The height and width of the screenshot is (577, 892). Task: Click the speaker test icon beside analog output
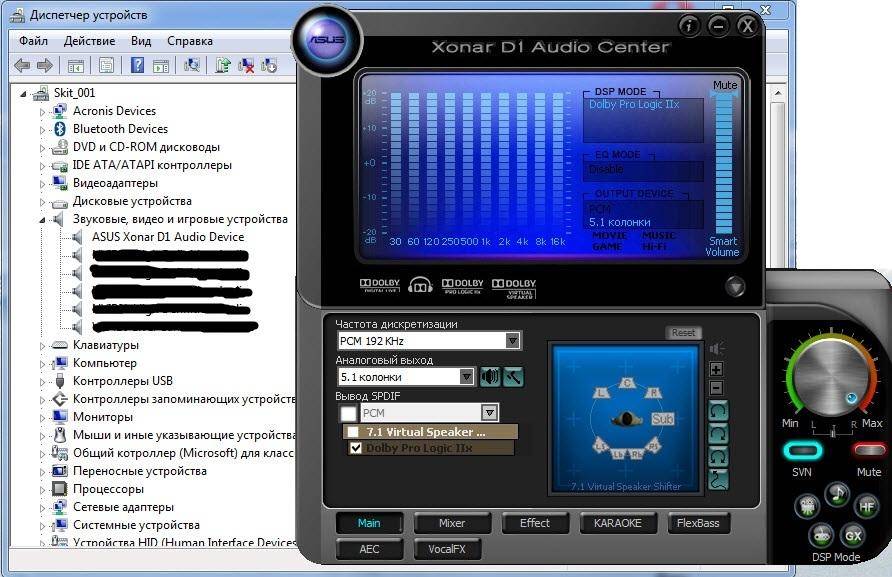click(490, 377)
